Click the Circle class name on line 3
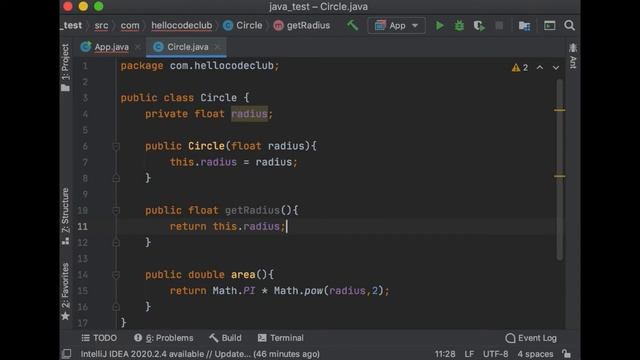The height and width of the screenshot is (360, 640). click(218, 98)
